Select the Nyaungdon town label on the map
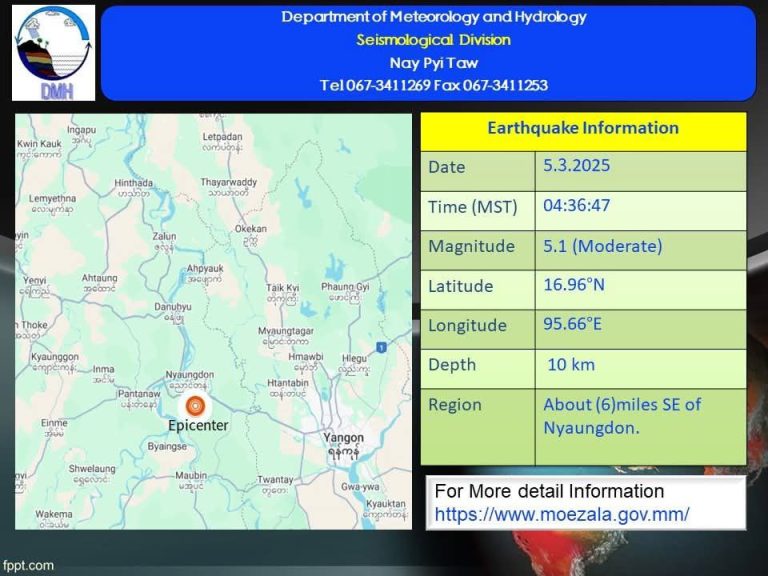768x576 pixels. coord(189,376)
